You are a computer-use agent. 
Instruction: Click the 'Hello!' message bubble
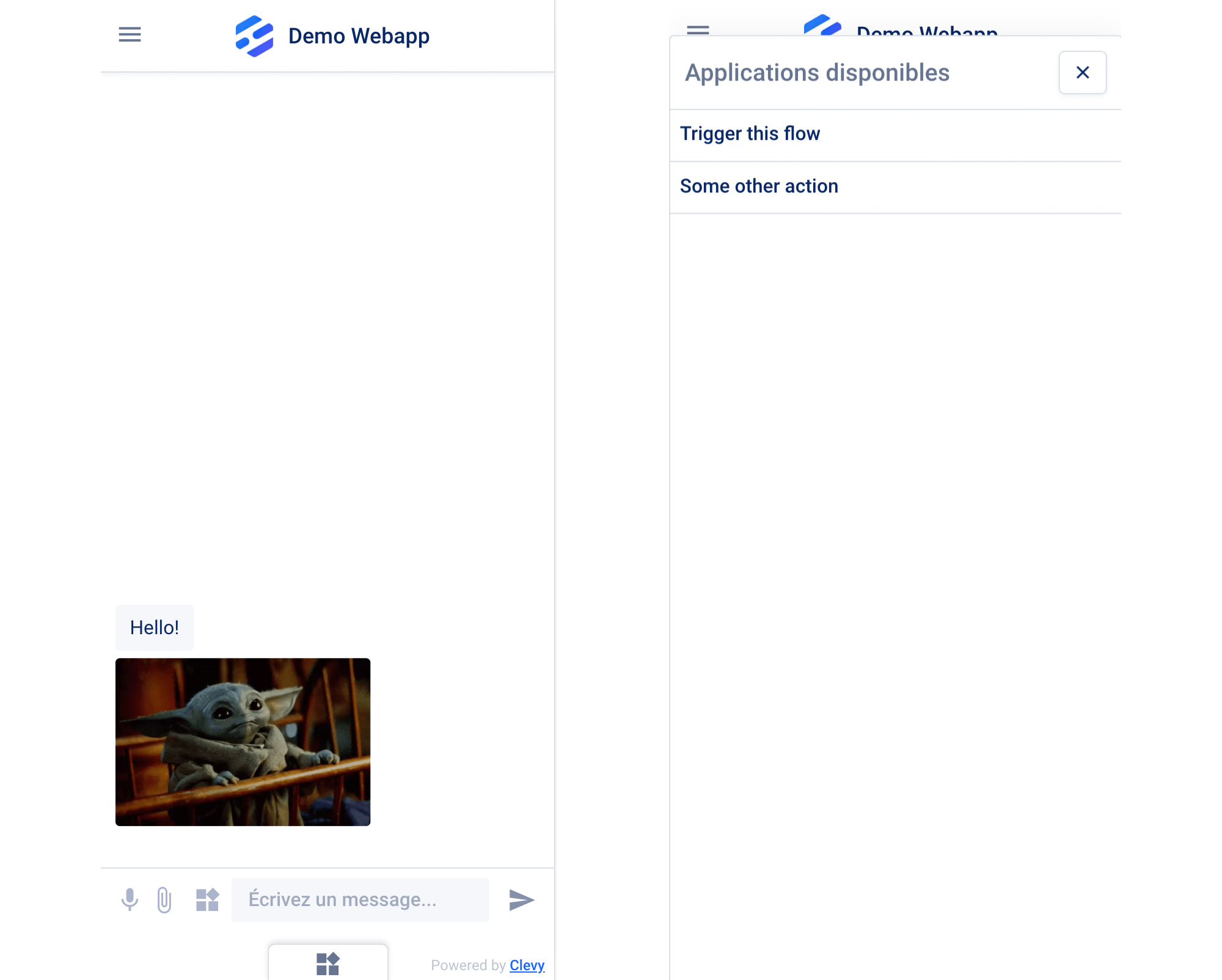[x=155, y=627]
